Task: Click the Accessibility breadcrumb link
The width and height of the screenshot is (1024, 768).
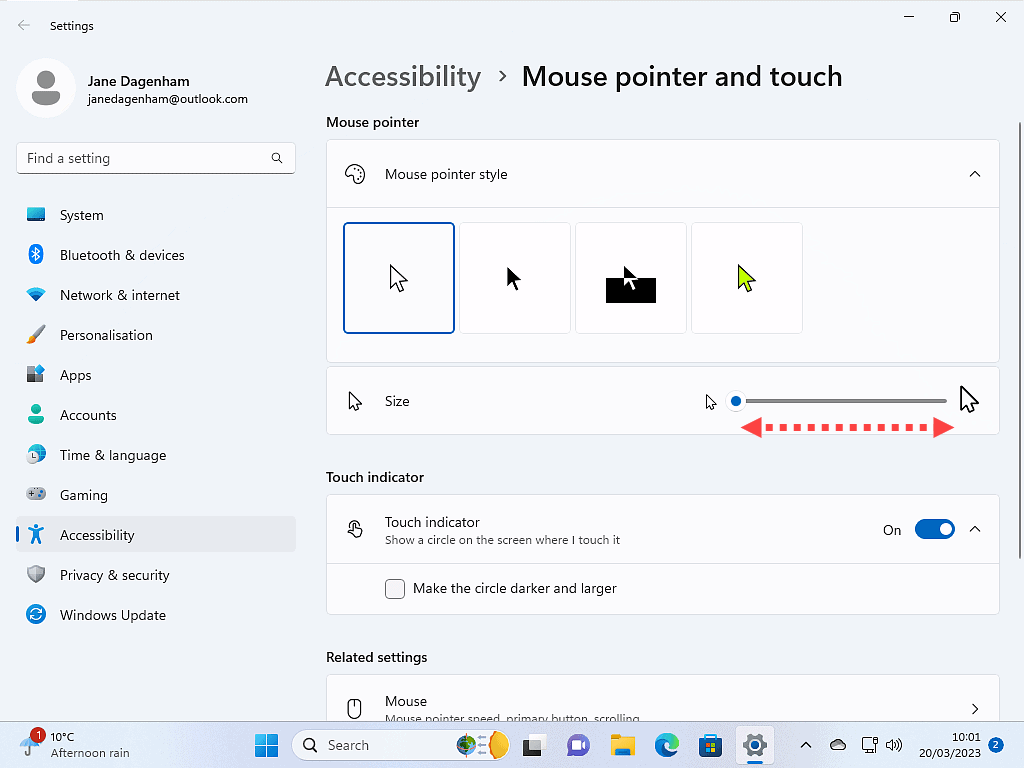Action: coord(403,77)
